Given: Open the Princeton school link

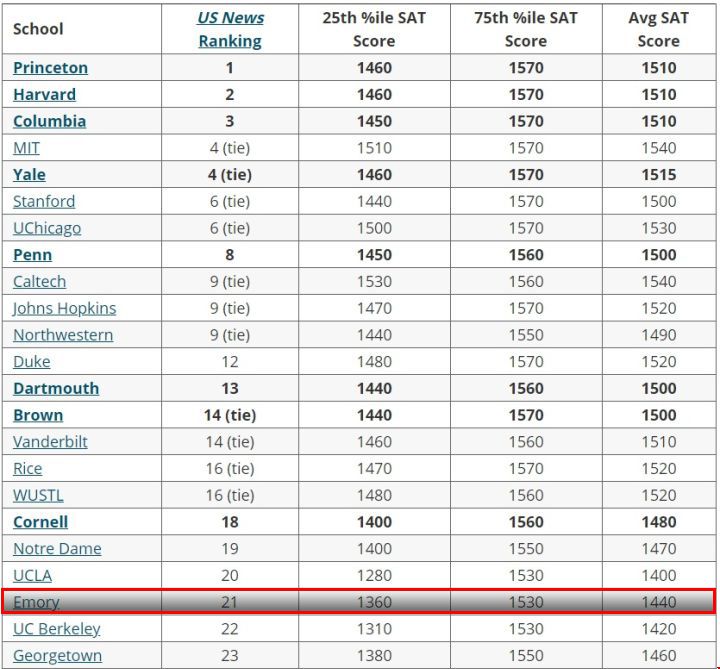Looking at the screenshot, I should [51, 68].
